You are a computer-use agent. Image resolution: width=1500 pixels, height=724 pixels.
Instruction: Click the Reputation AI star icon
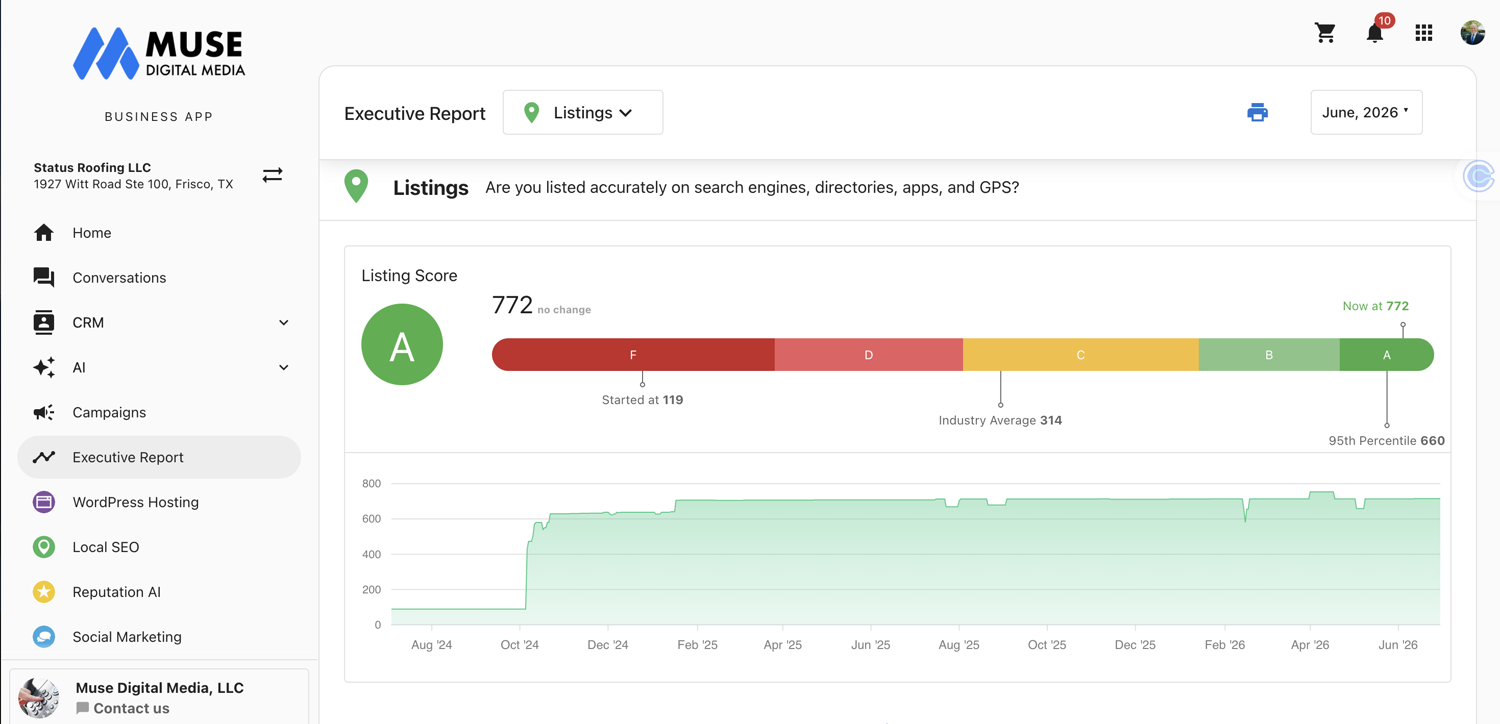click(x=44, y=592)
